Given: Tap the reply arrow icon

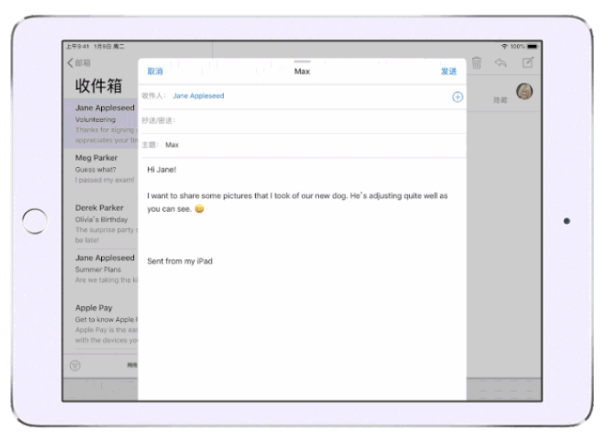Looking at the screenshot, I should point(502,63).
